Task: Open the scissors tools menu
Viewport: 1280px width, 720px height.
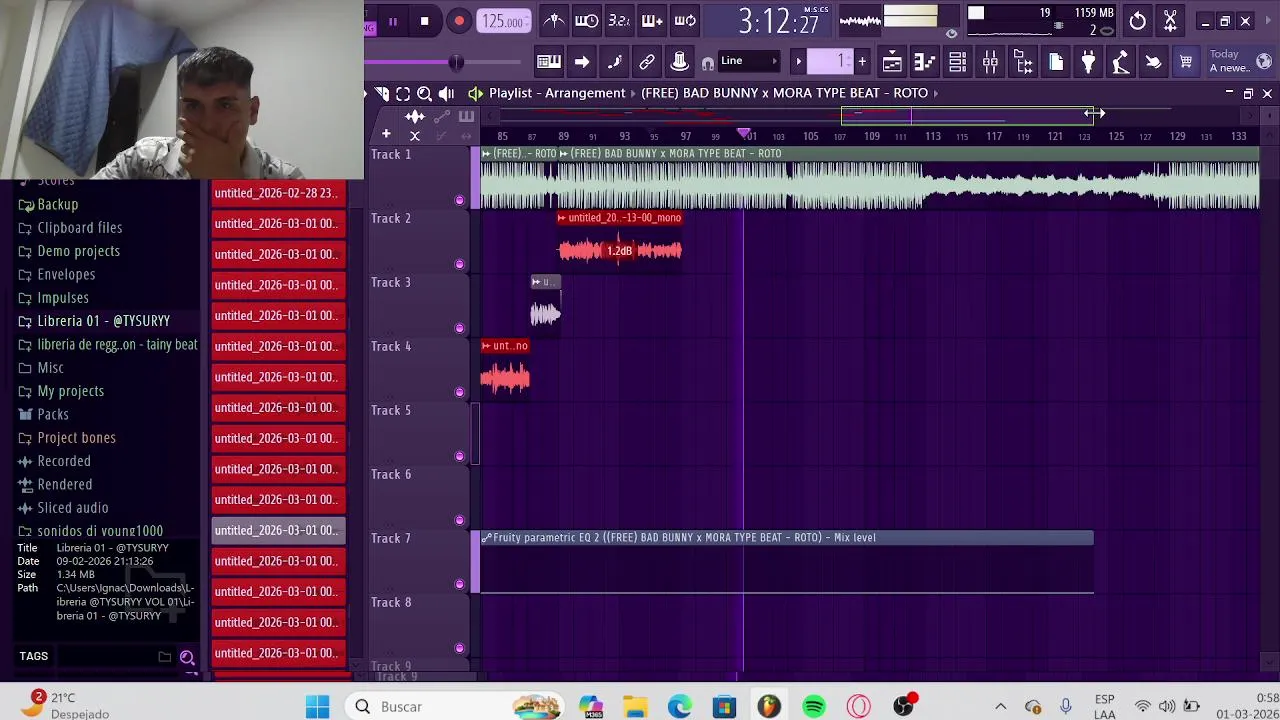Action: (x=1170, y=21)
